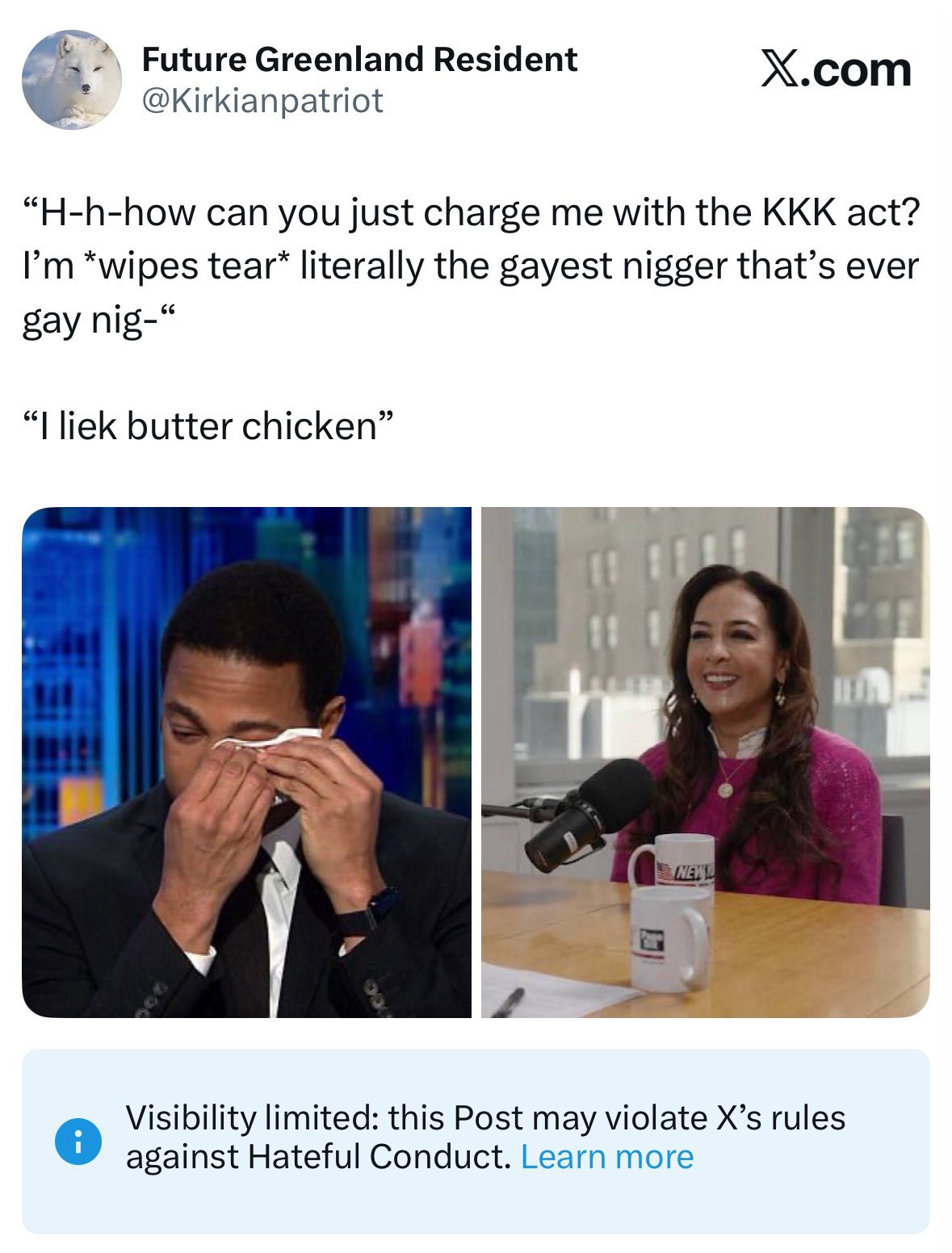952x1253 pixels.
Task: Click the Hateful Conduct notice text
Action: coord(485,1138)
